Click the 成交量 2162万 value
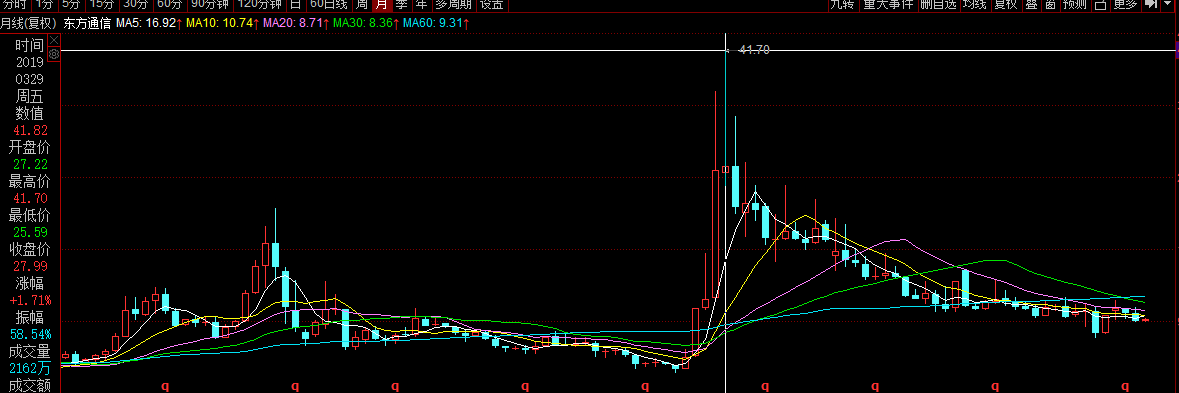 [x=30, y=369]
